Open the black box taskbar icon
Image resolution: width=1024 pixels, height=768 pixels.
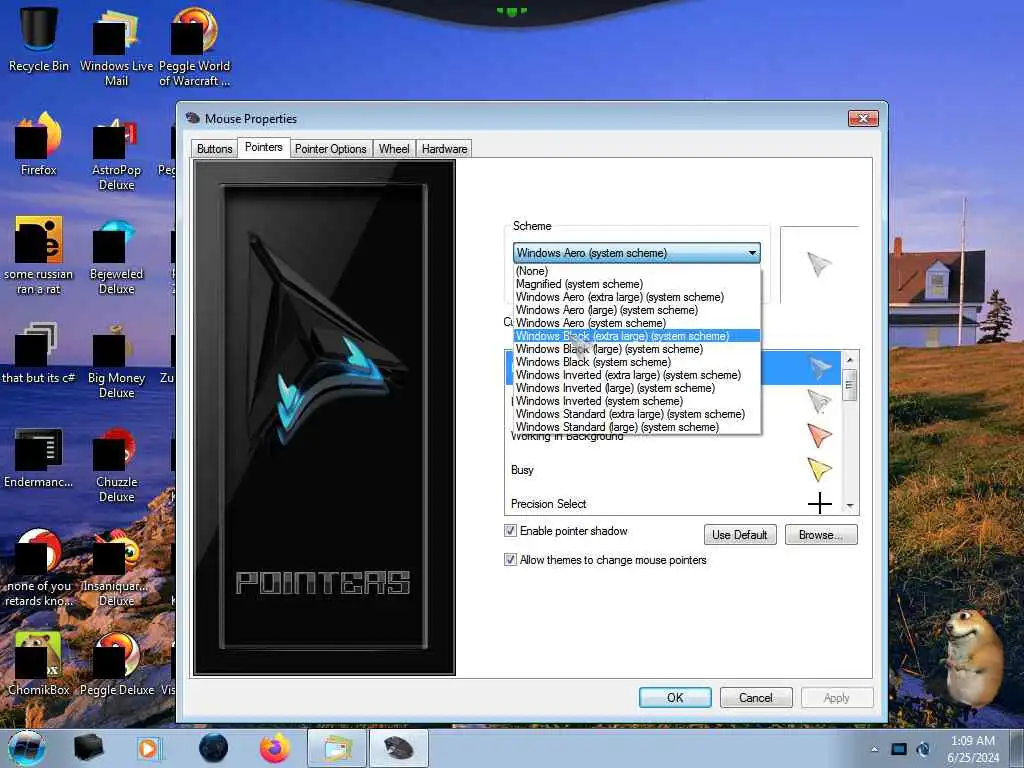coord(89,748)
